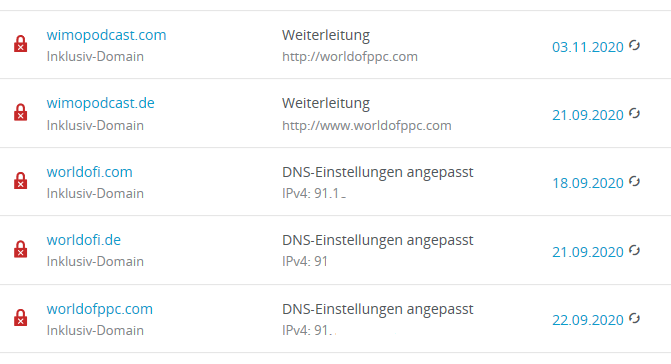
Task: Click the renewal arrows icon beside 18.09.2020
Action: click(x=634, y=181)
